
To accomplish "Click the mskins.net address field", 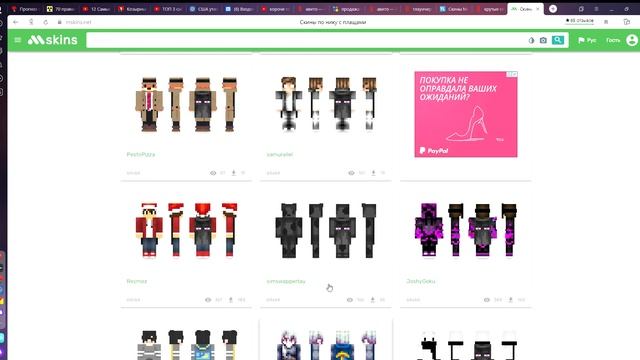I will [78, 22].
